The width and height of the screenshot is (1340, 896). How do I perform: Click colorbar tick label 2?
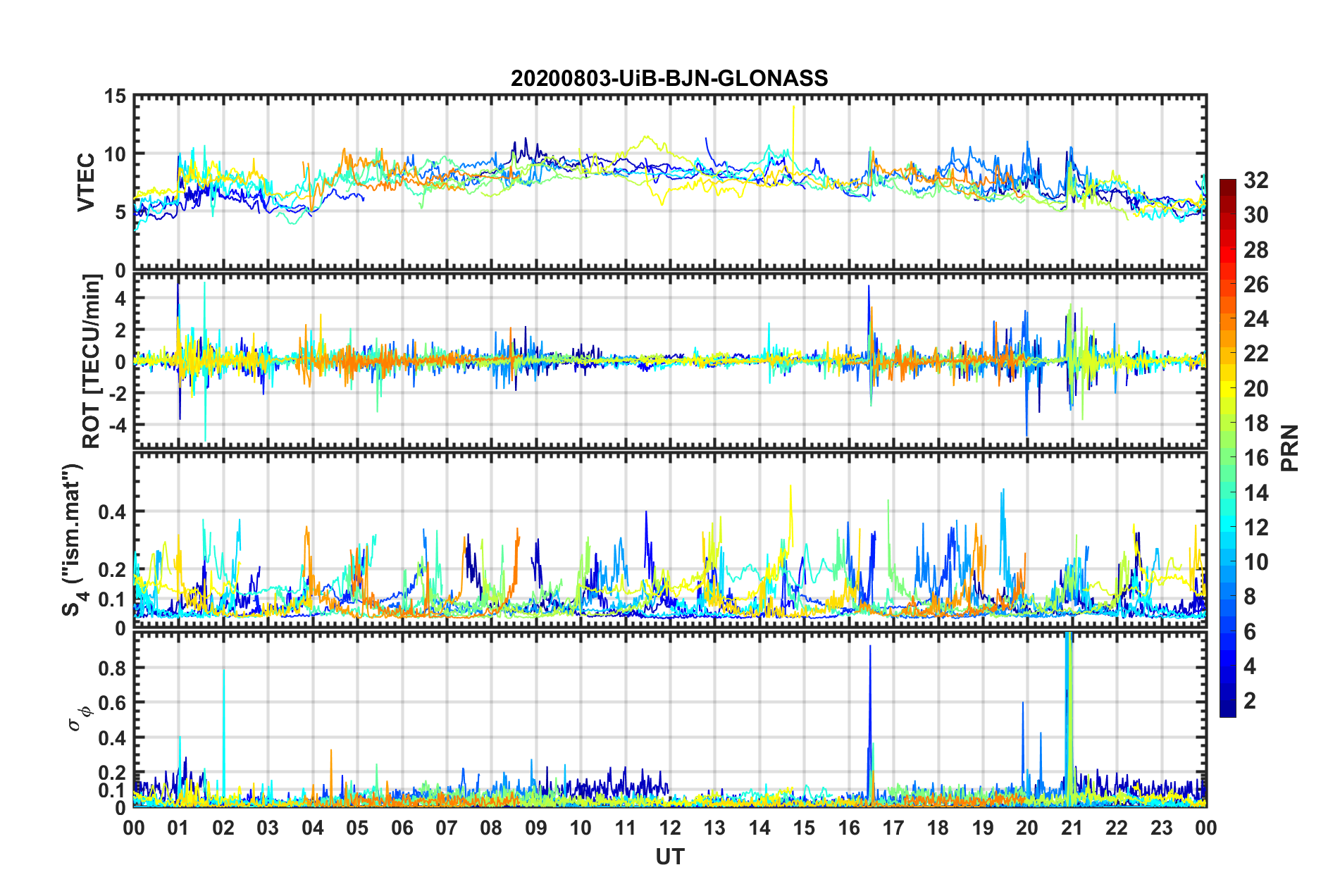1250,701
